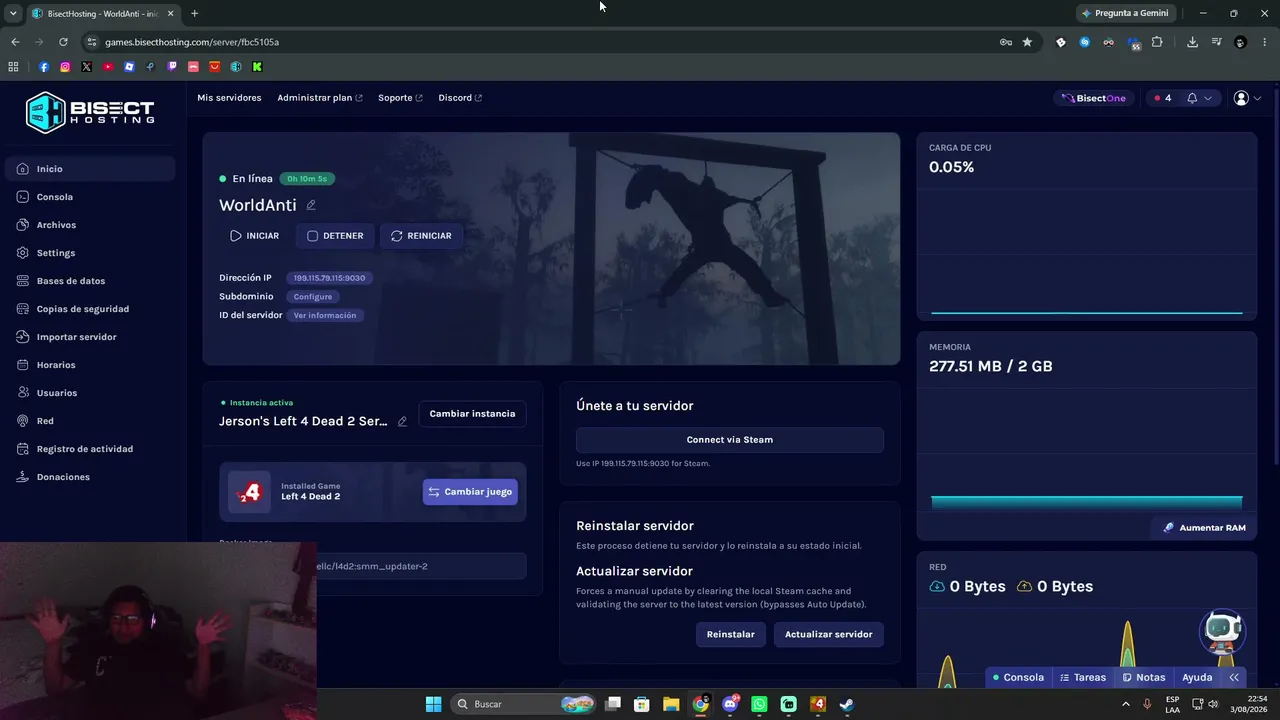
Task: Open the browser extensions puzzle icon
Action: click(1157, 42)
